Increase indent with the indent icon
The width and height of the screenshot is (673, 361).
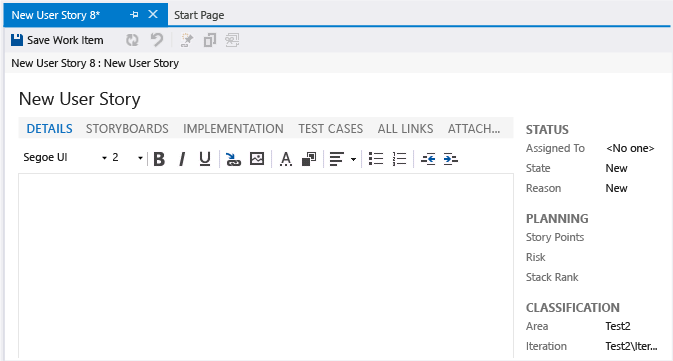click(450, 159)
